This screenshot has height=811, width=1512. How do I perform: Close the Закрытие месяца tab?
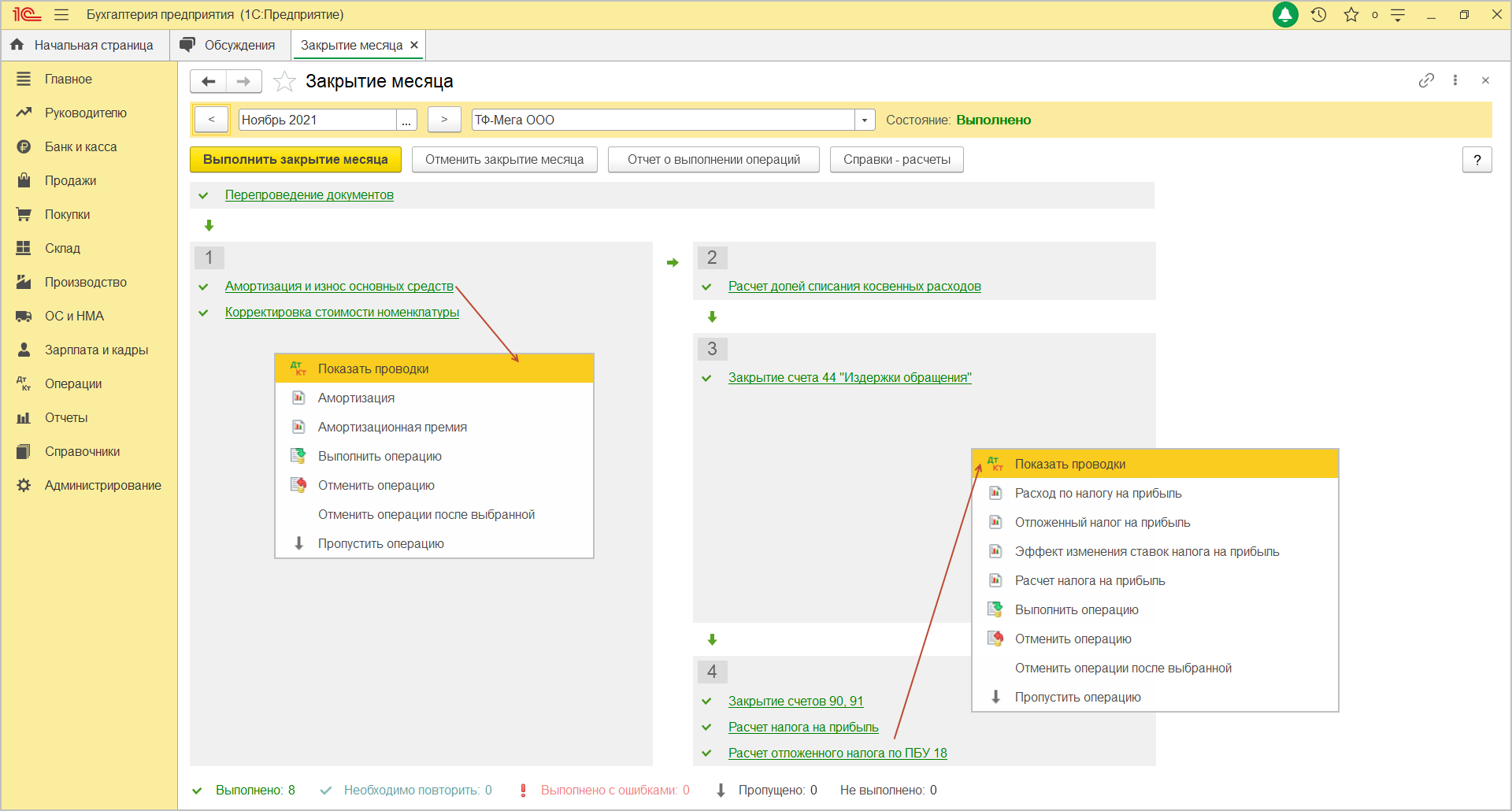coord(414,45)
